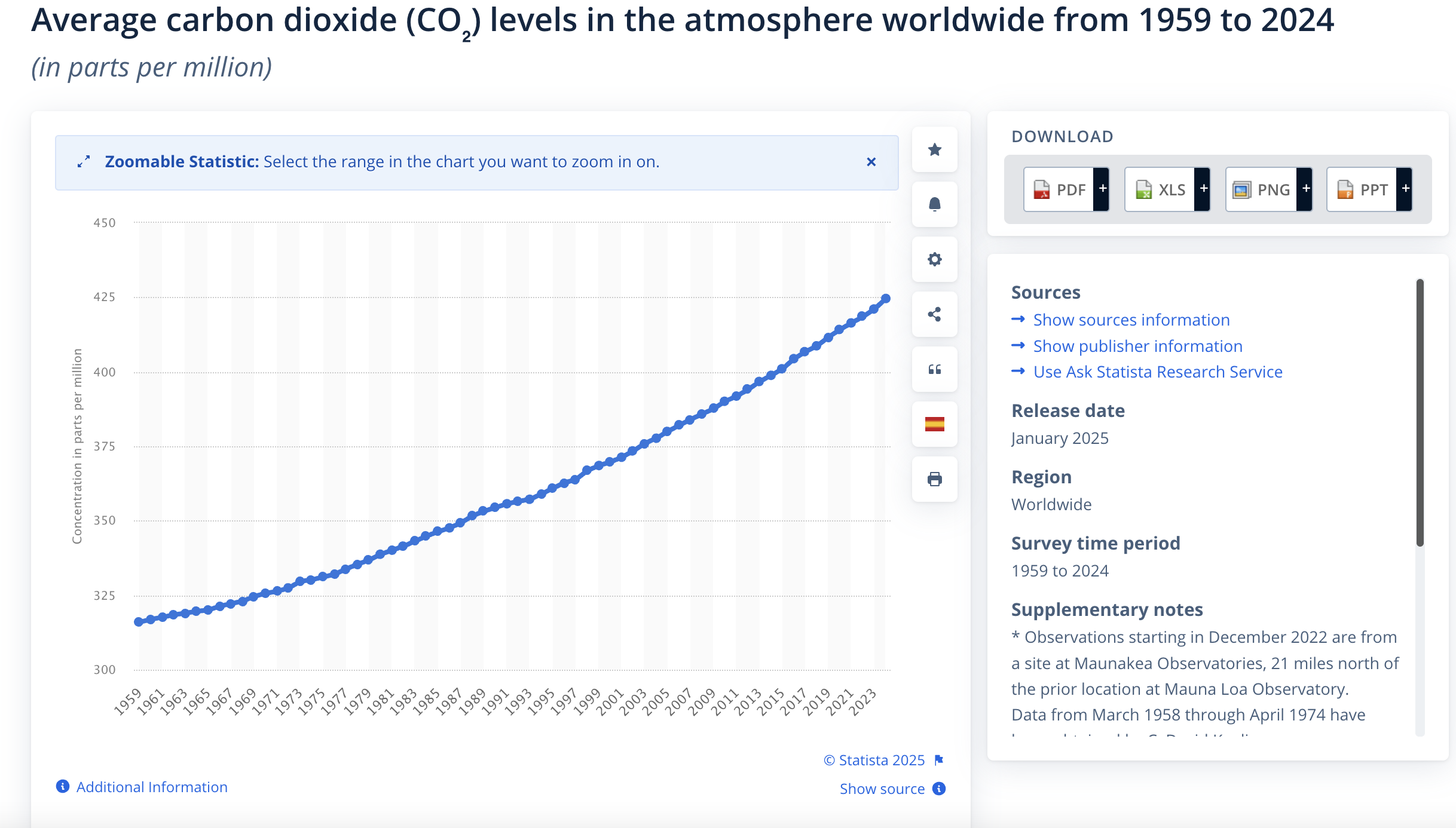The height and width of the screenshot is (828, 1456).
Task: Click the share statistic icon
Action: pyautogui.click(x=935, y=314)
